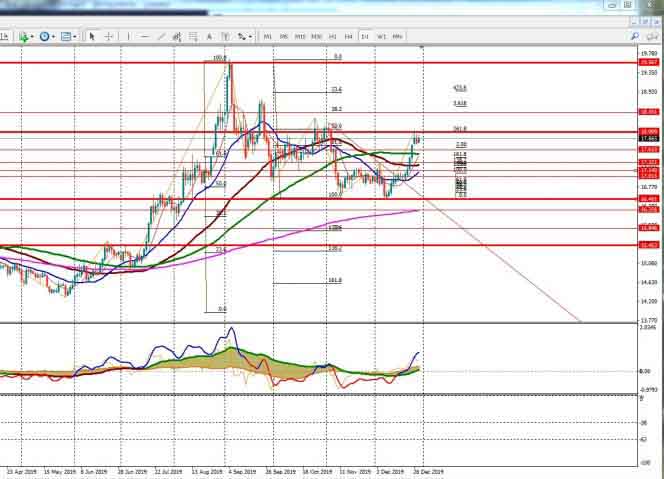This screenshot has width=664, height=479.
Task: Select the Text Label tool
Action: (x=225, y=37)
